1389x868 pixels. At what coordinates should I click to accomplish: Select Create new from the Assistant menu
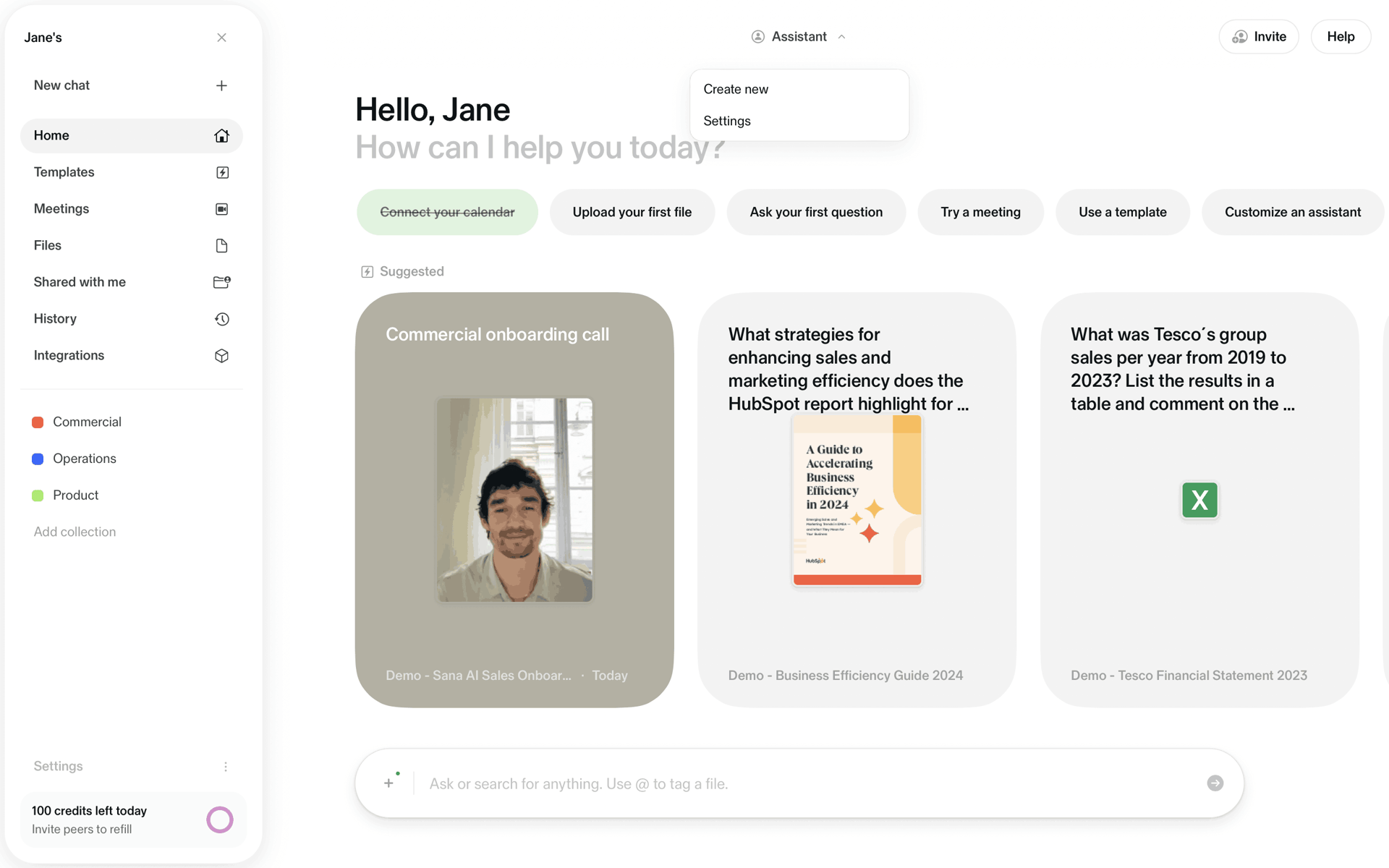click(799, 89)
